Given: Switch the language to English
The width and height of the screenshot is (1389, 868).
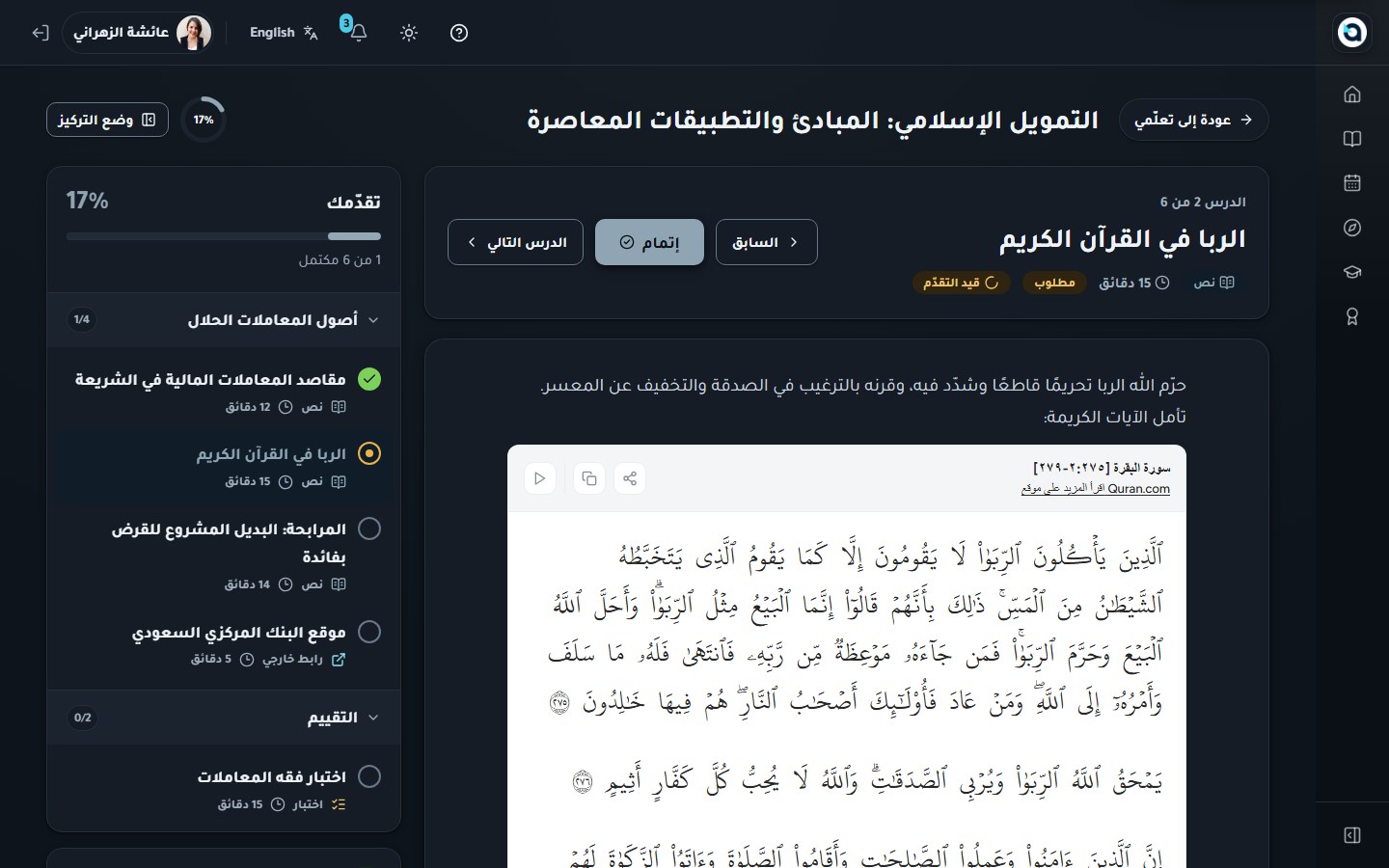Looking at the screenshot, I should coord(284,33).
